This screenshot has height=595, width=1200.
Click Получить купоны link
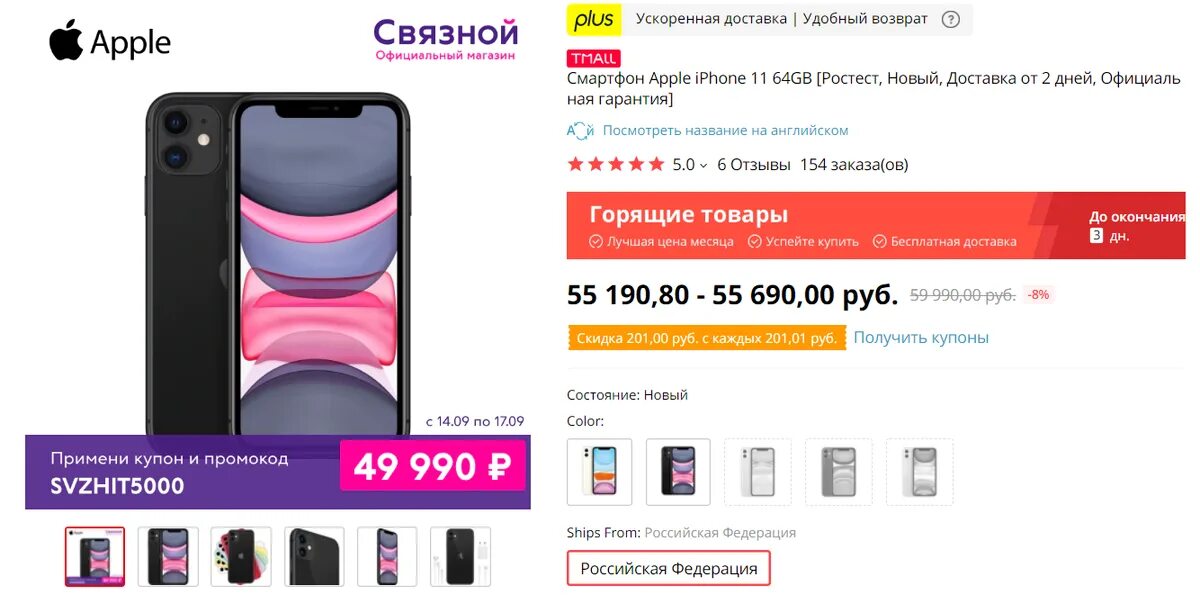pos(921,338)
